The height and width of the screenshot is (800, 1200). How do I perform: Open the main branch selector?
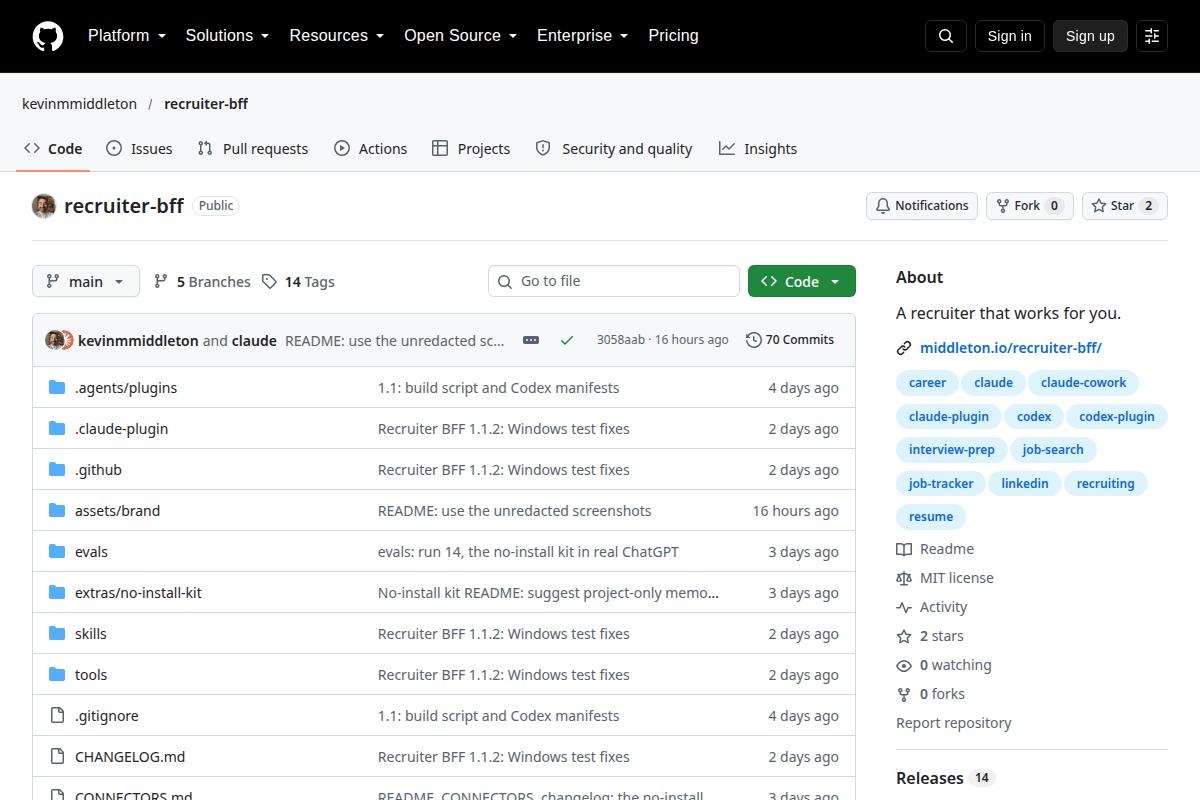pyautogui.click(x=86, y=282)
